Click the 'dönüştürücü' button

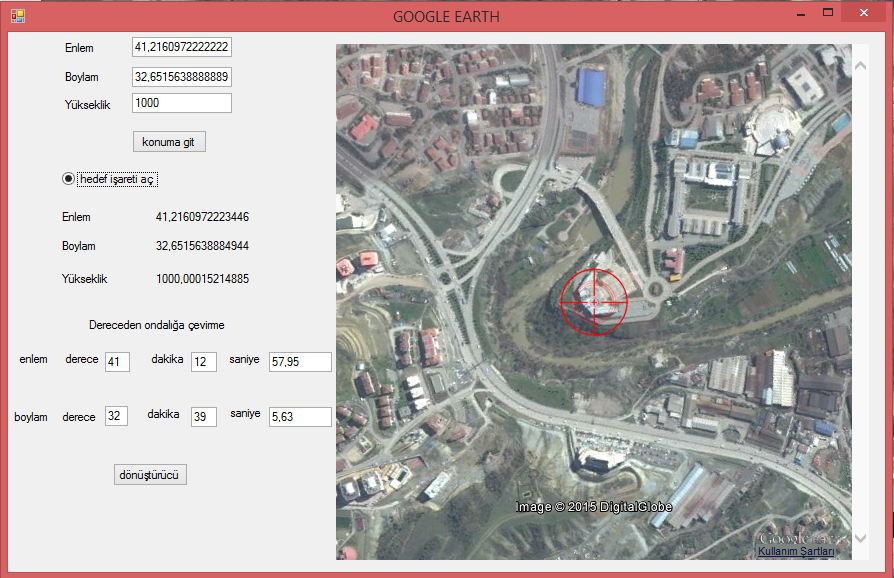(150, 475)
